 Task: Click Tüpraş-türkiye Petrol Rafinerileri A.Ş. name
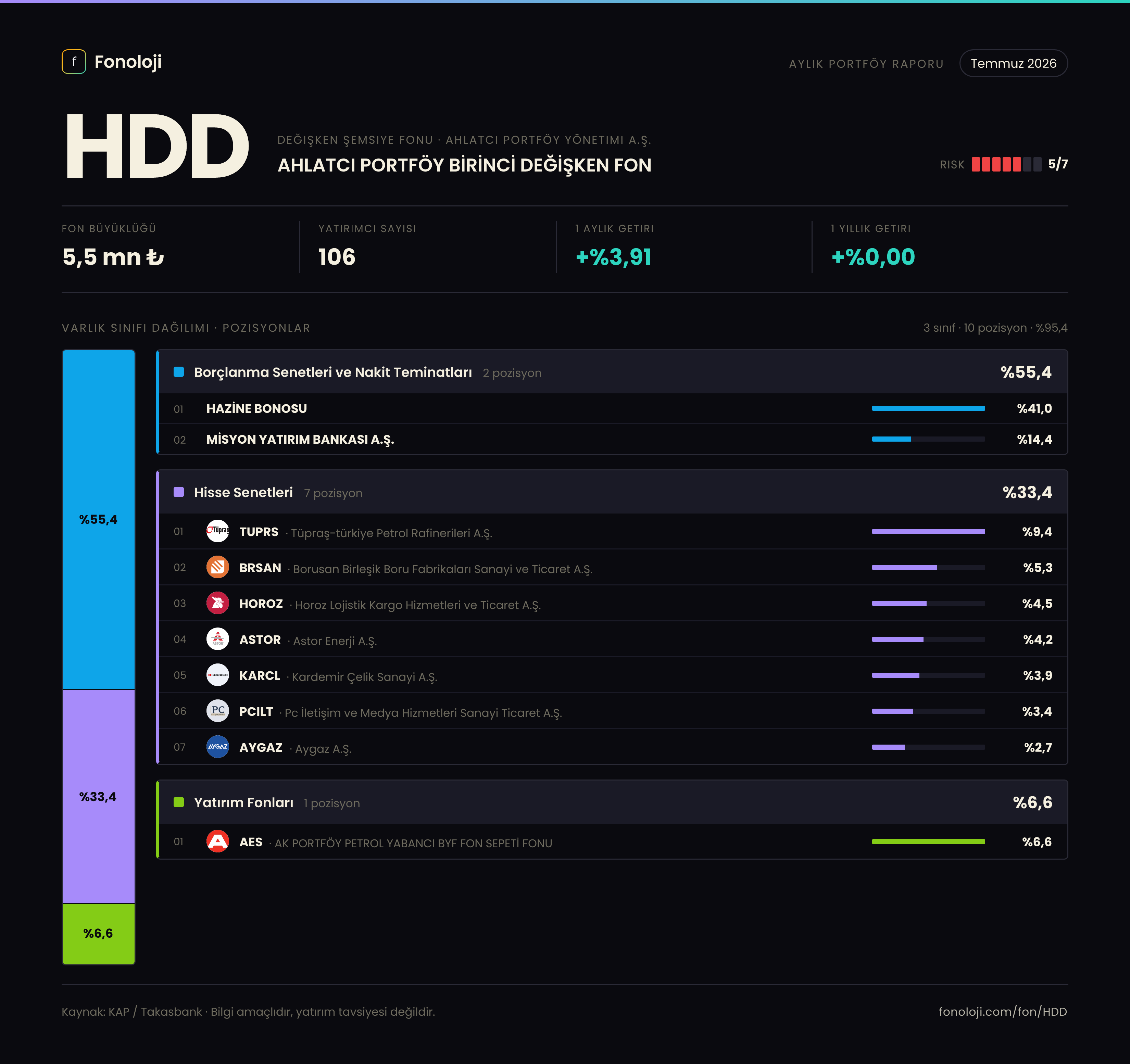[392, 533]
